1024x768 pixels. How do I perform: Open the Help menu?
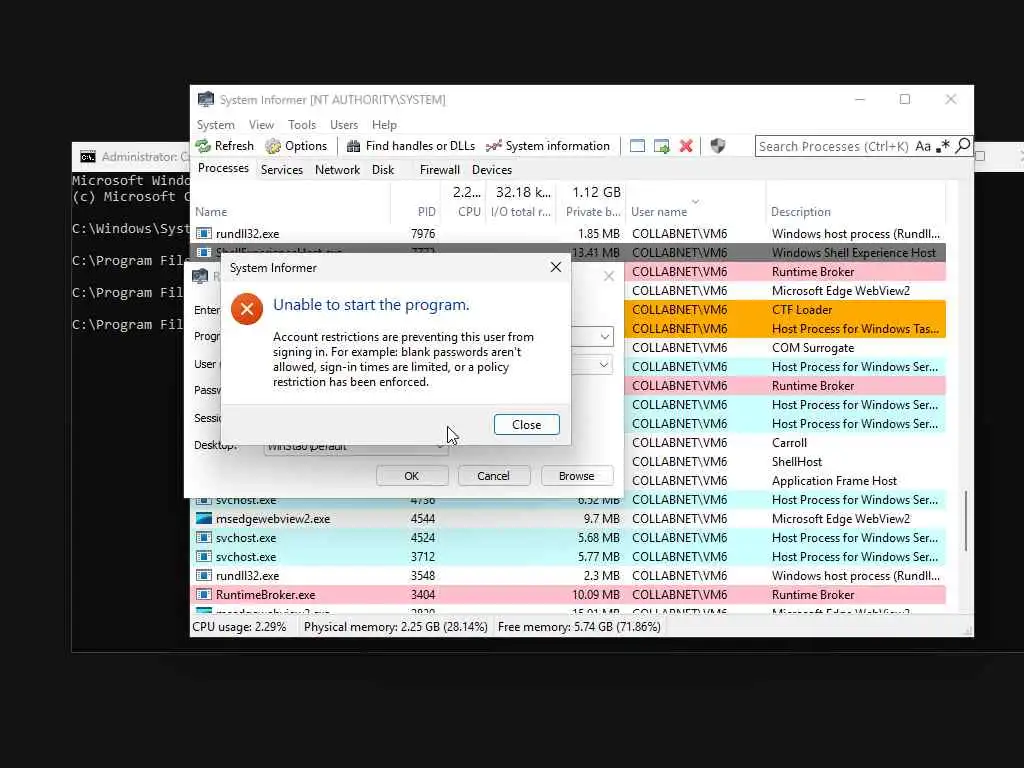pyautogui.click(x=384, y=125)
